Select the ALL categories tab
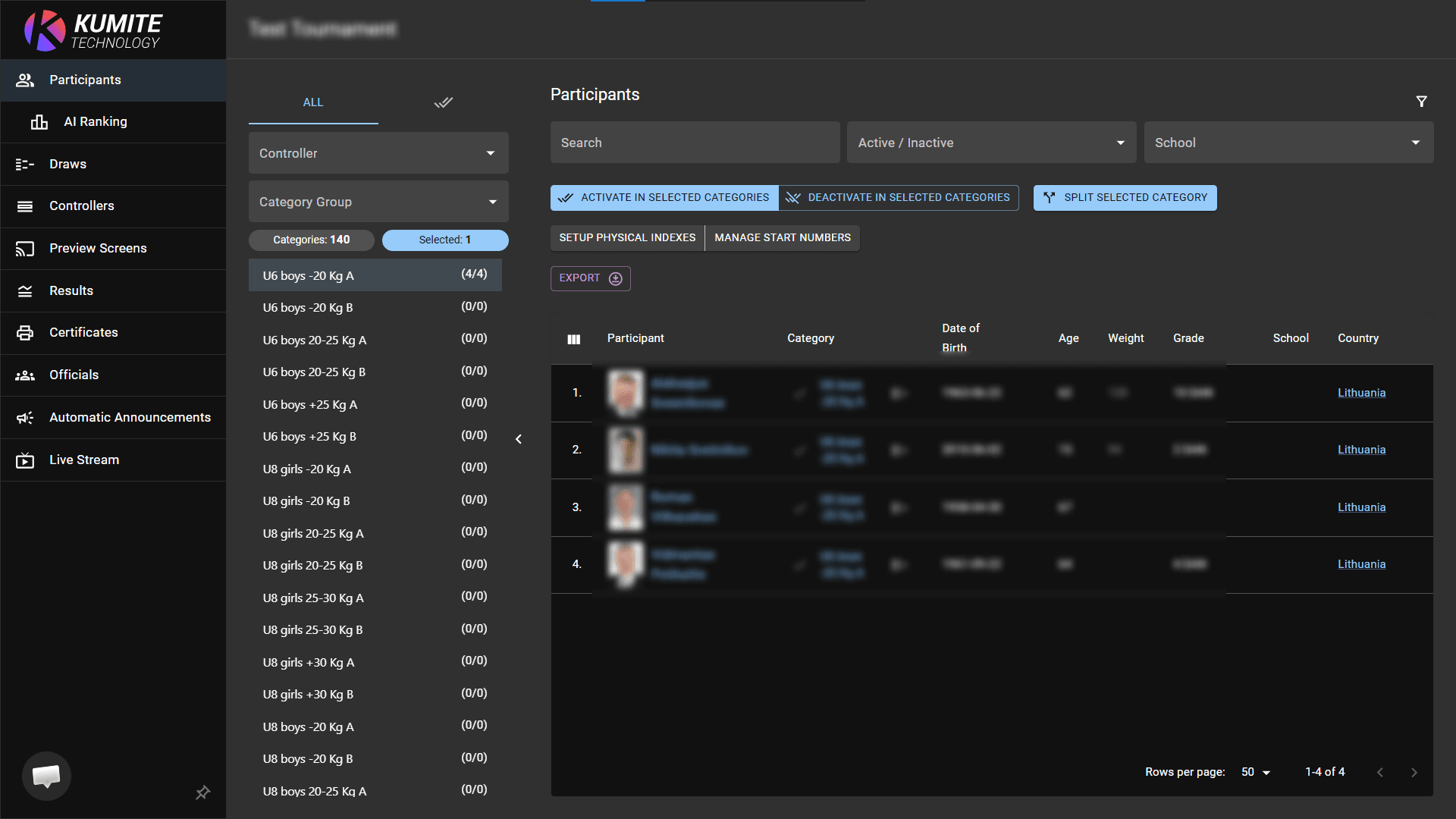The height and width of the screenshot is (819, 1456). [x=313, y=102]
